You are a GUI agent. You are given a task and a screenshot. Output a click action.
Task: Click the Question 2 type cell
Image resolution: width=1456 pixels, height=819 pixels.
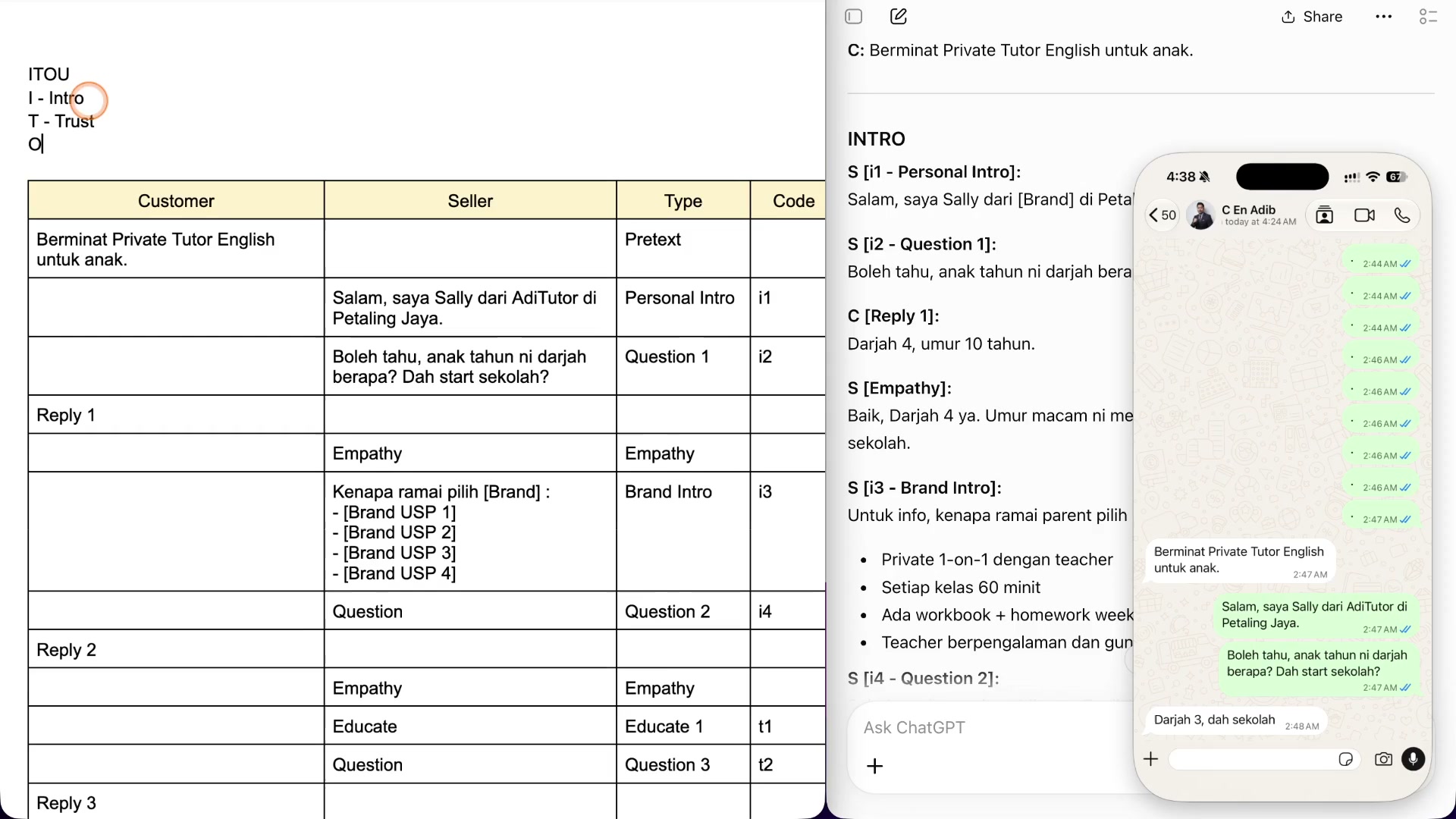coord(683,611)
